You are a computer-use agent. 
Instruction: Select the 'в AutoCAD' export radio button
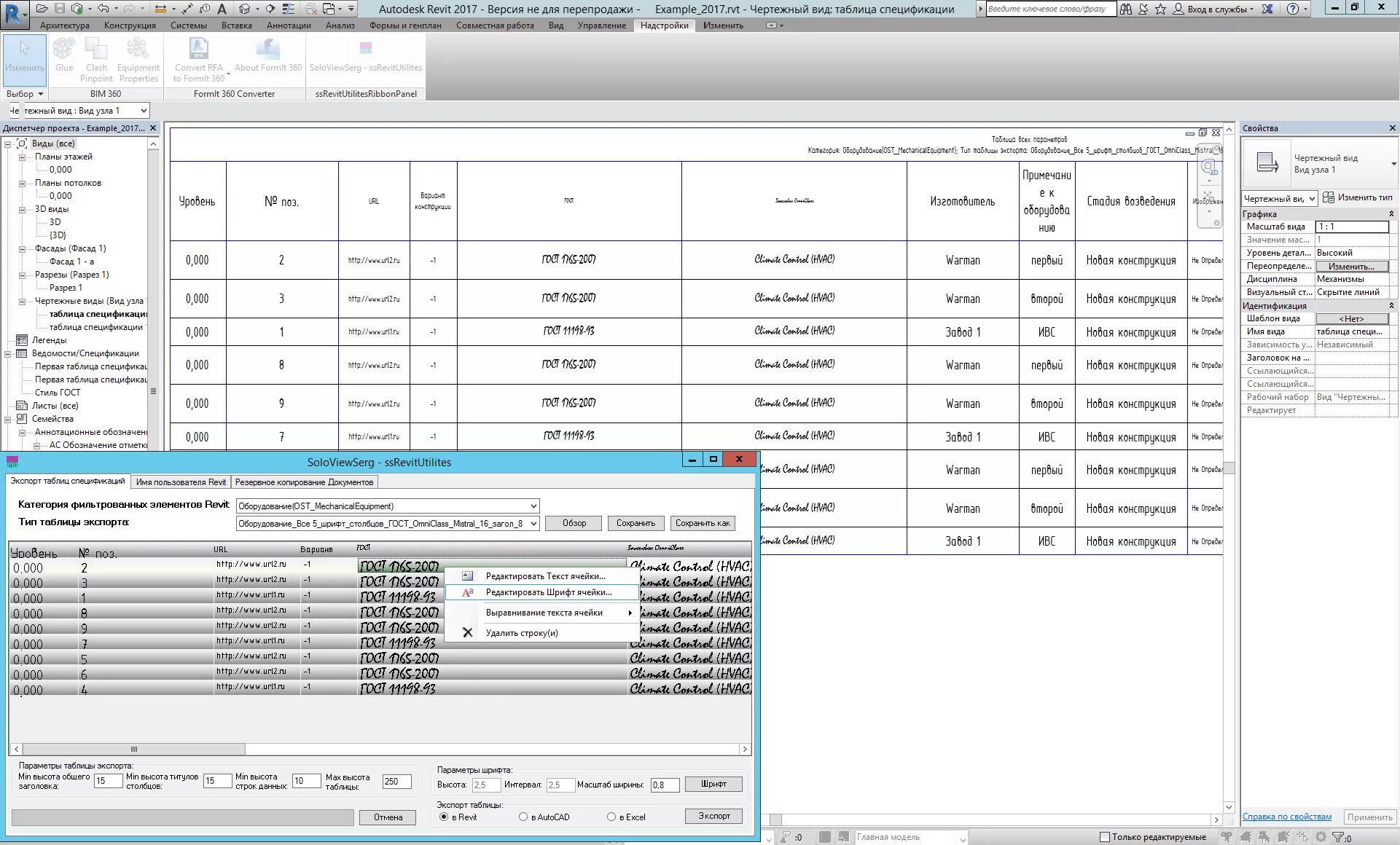[523, 817]
